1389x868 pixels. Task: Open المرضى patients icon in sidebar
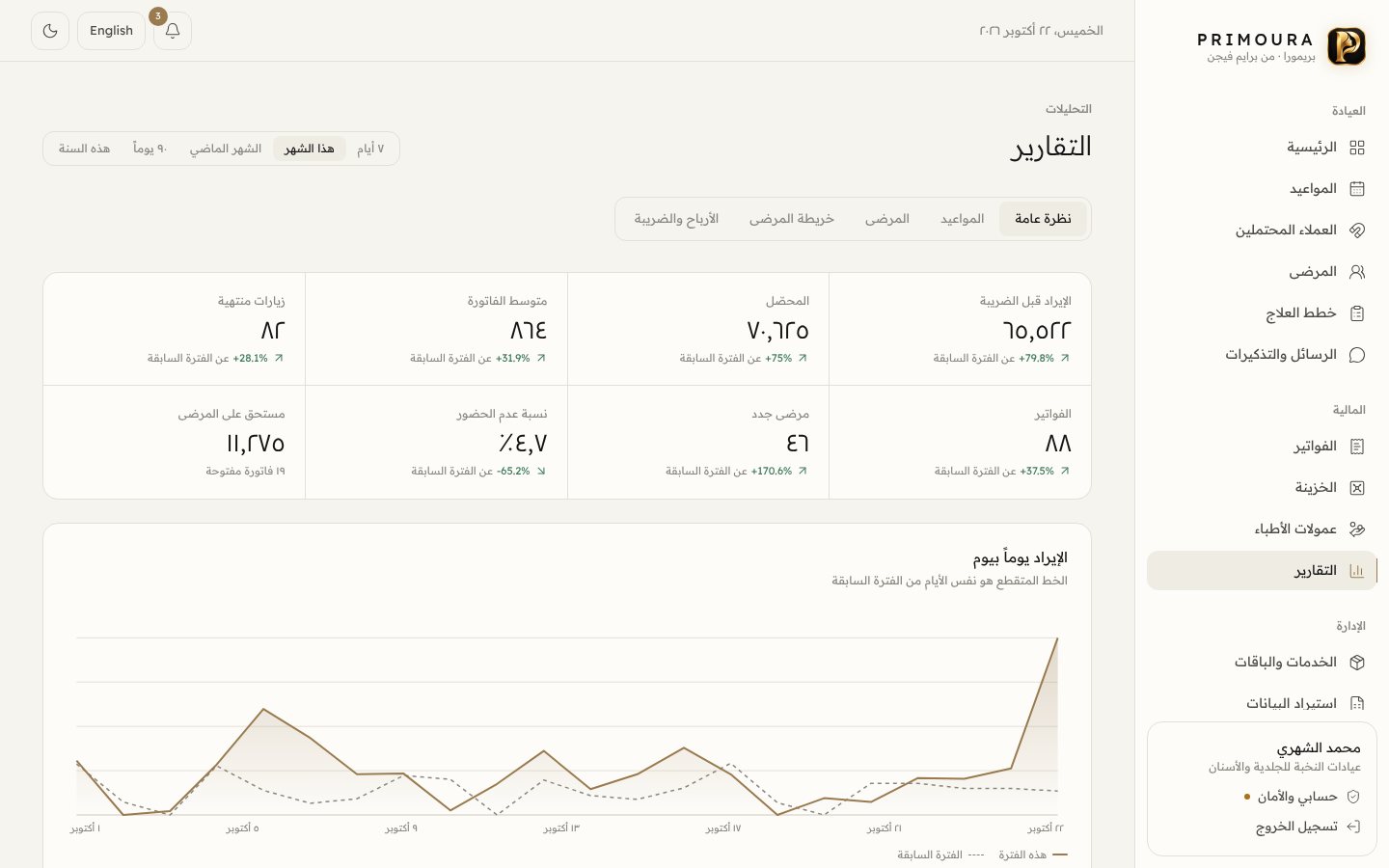[1357, 272]
